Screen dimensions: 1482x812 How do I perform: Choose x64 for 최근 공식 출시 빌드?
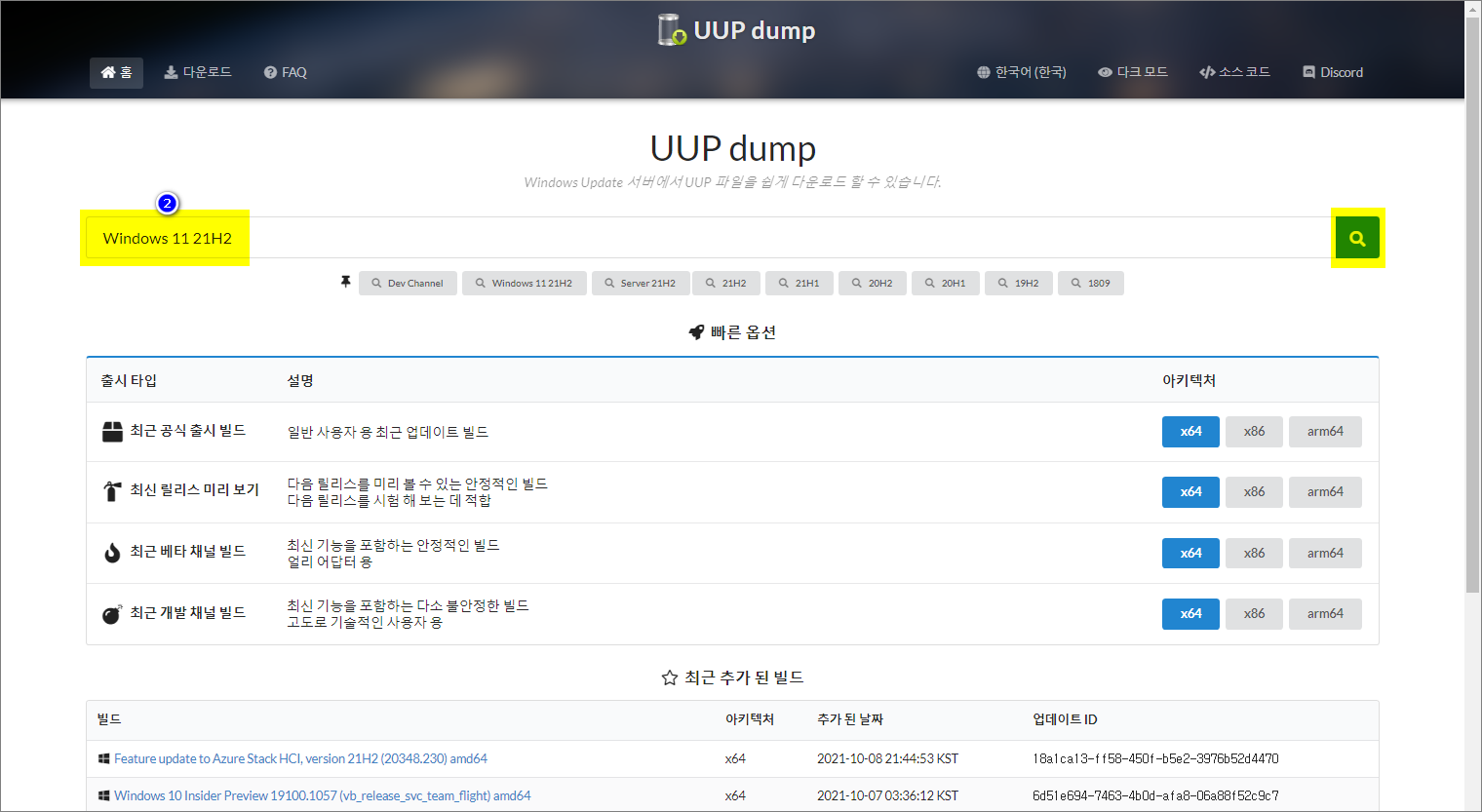point(1190,432)
